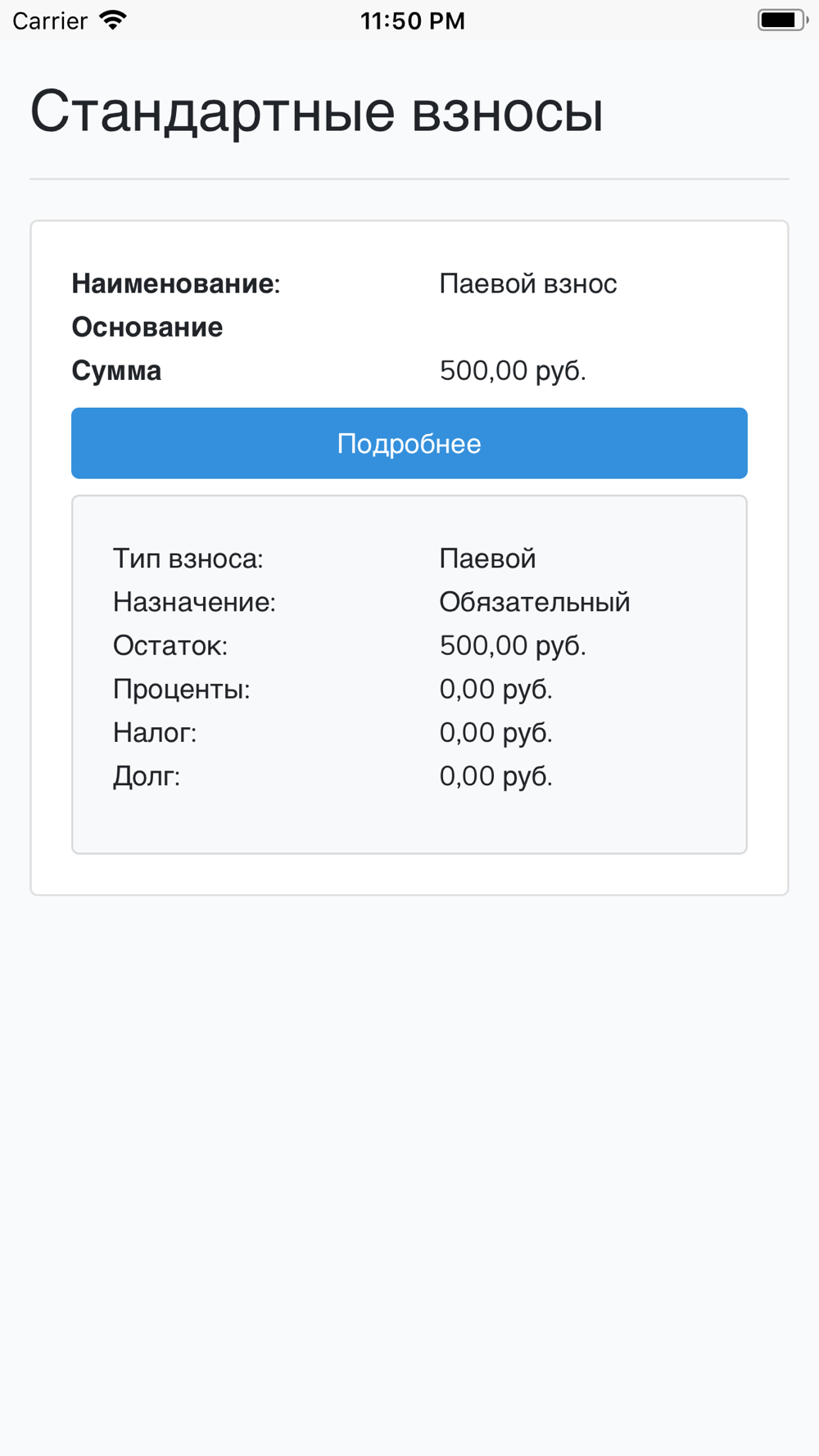Tap the battery icon in status bar
This screenshot has width=819, height=1456.
pos(781,20)
